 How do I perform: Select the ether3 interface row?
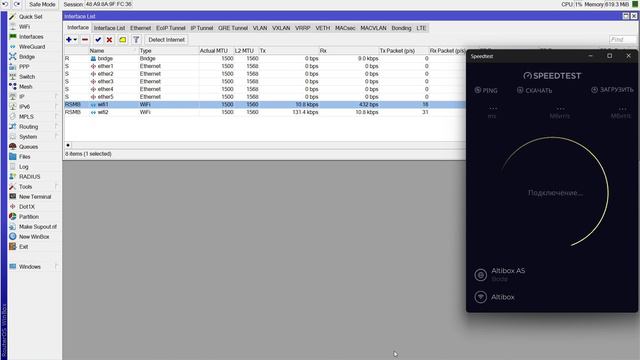[264, 82]
